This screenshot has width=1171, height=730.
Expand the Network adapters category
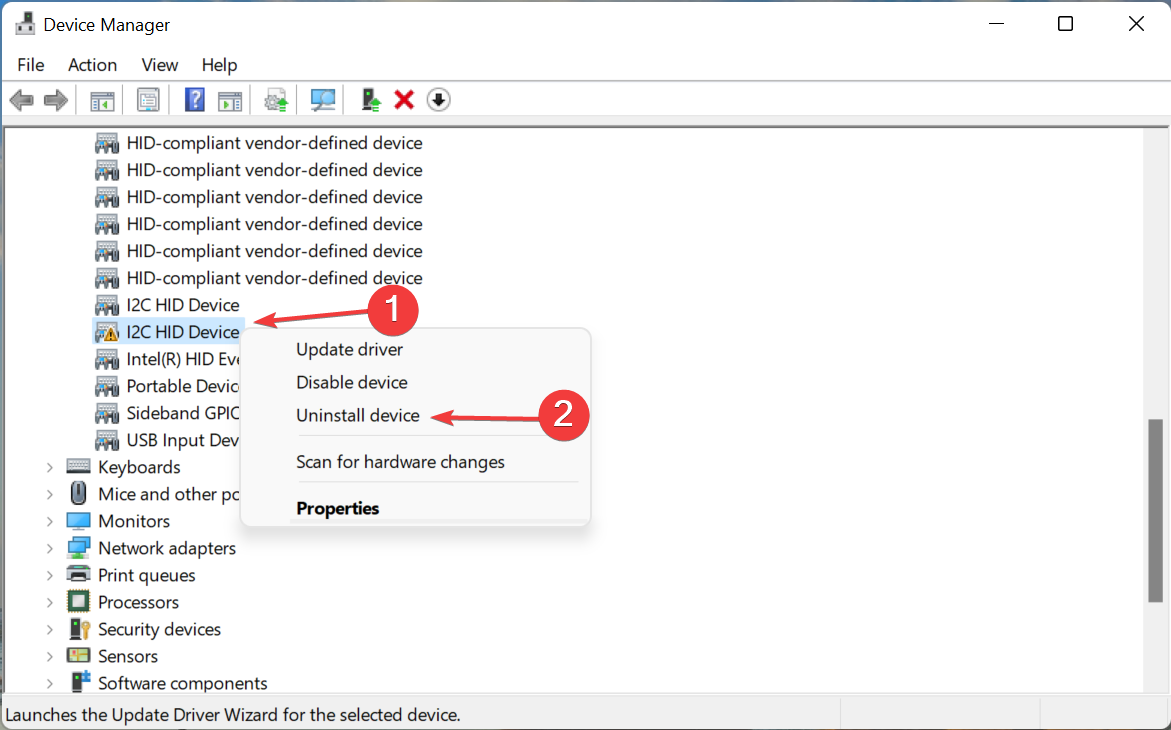point(50,547)
